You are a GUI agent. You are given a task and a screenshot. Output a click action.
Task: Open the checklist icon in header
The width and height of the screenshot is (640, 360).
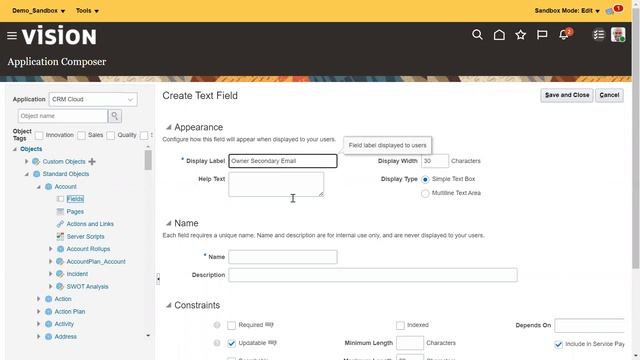point(598,35)
